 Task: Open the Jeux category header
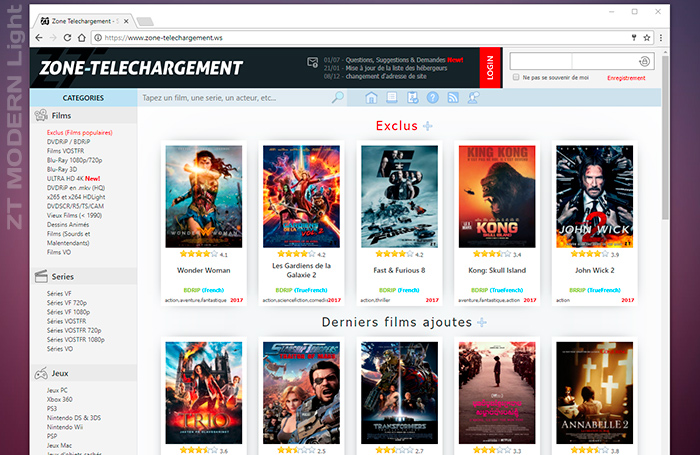click(x=84, y=373)
